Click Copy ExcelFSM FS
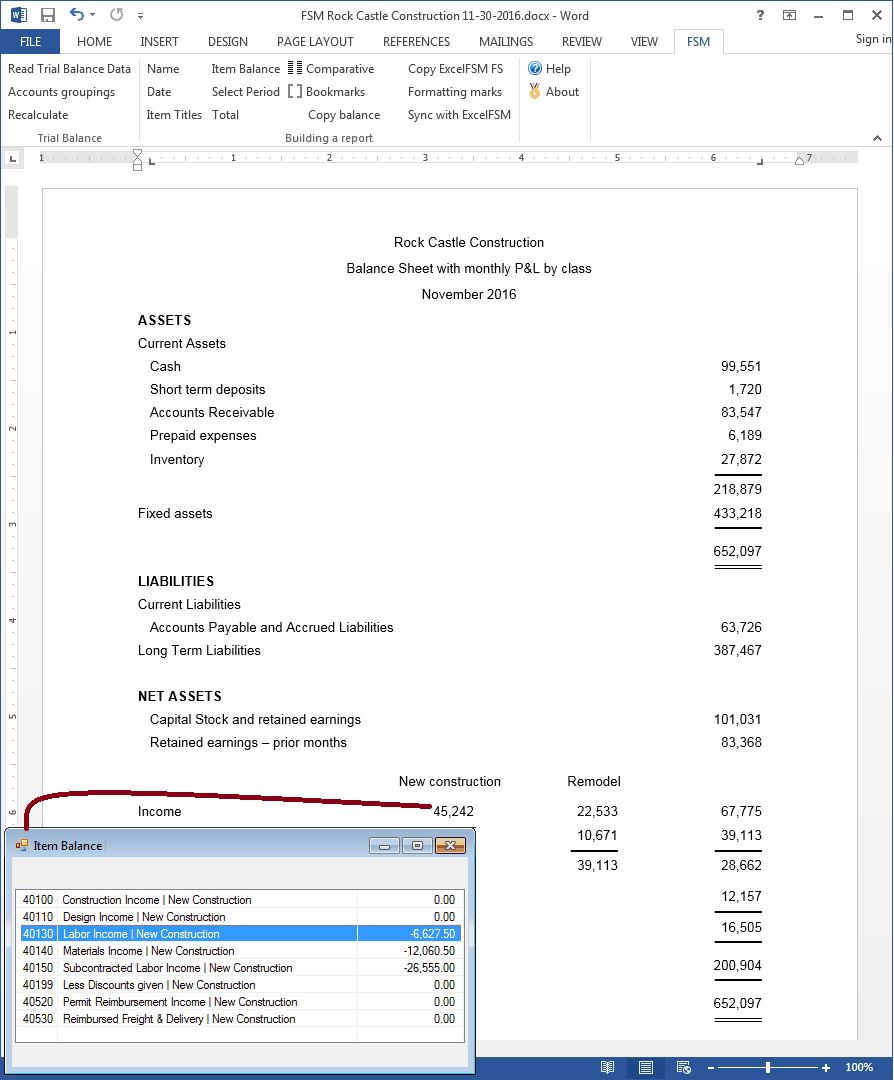 click(455, 69)
